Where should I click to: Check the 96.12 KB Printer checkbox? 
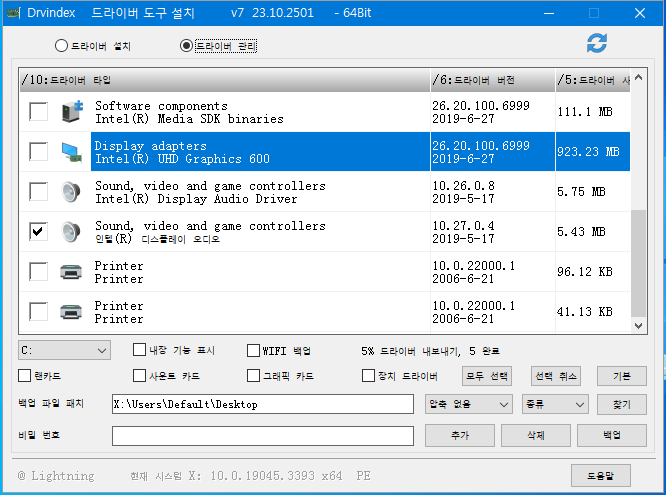tap(38, 272)
